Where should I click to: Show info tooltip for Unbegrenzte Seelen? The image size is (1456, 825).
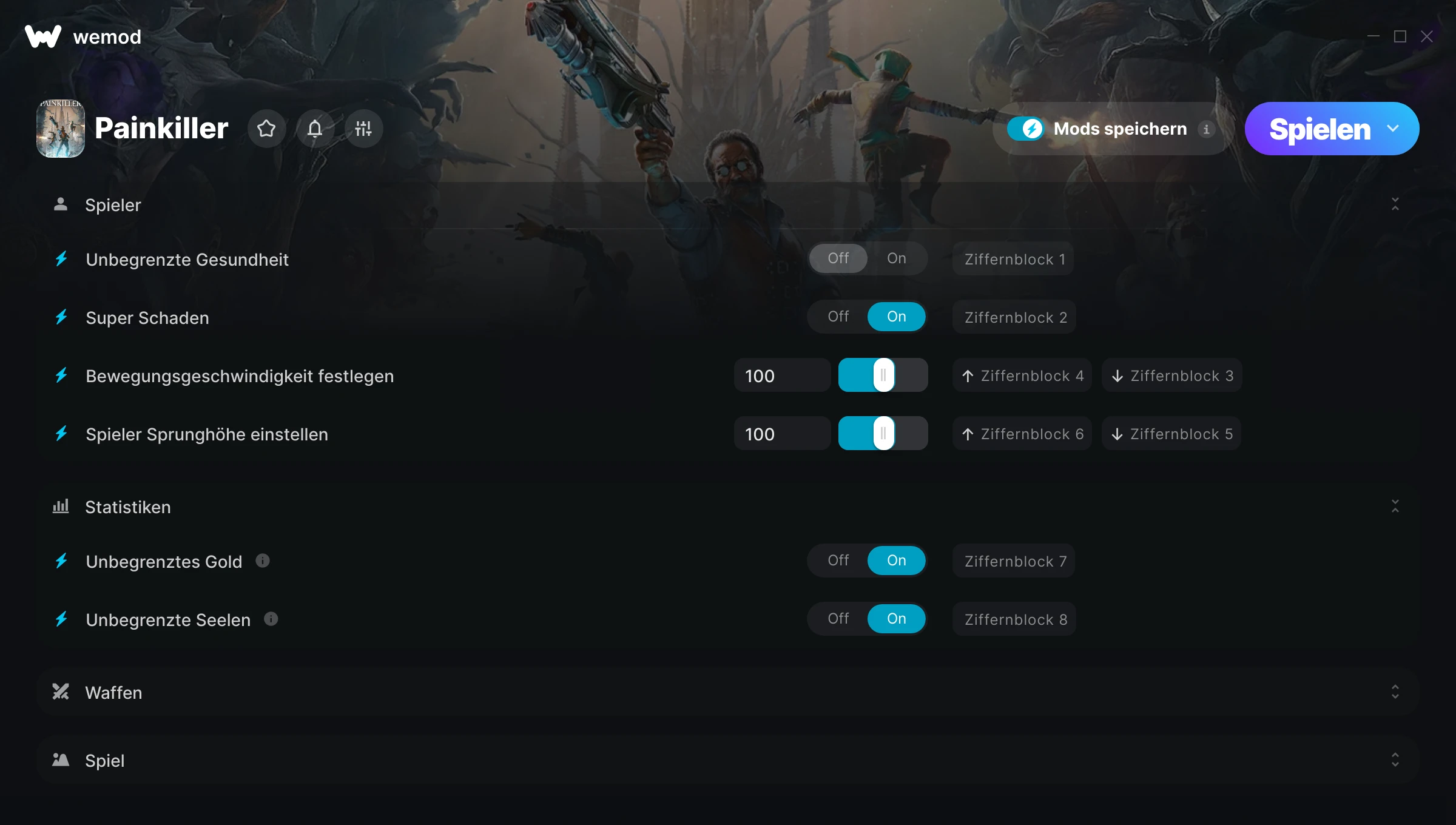tap(271, 619)
